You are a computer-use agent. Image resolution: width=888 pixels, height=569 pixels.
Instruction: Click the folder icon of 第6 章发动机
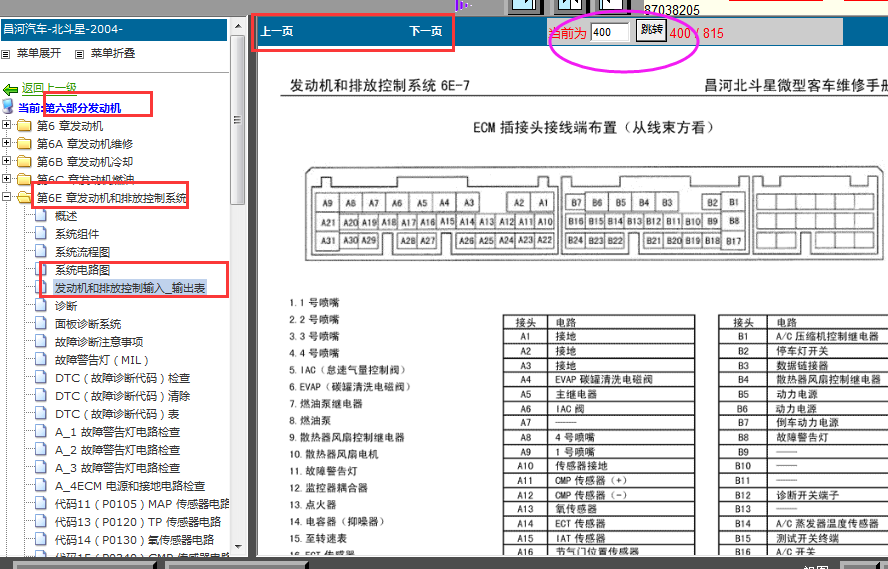pyautogui.click(x=24, y=125)
